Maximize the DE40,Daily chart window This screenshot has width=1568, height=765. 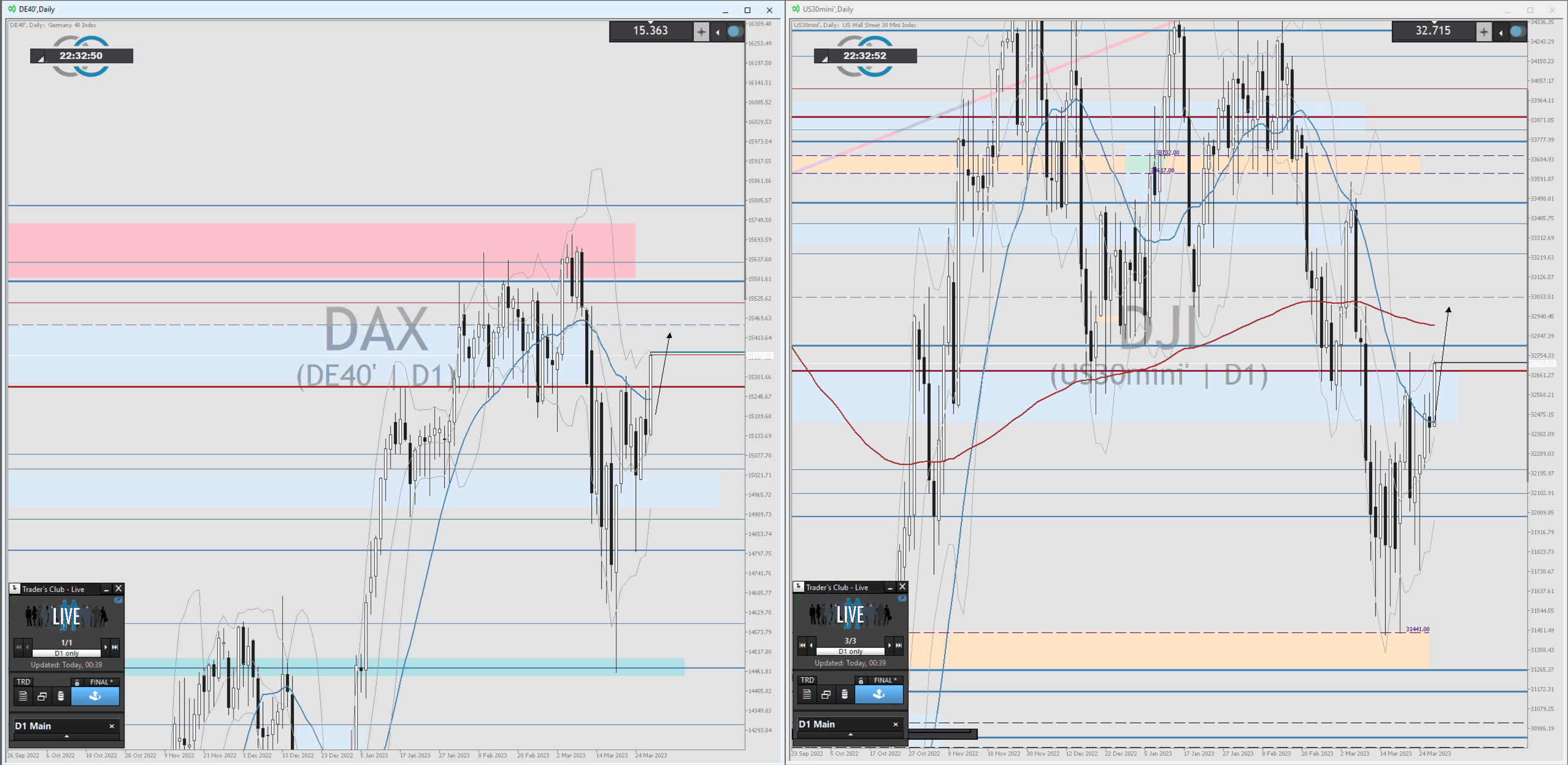pos(747,10)
